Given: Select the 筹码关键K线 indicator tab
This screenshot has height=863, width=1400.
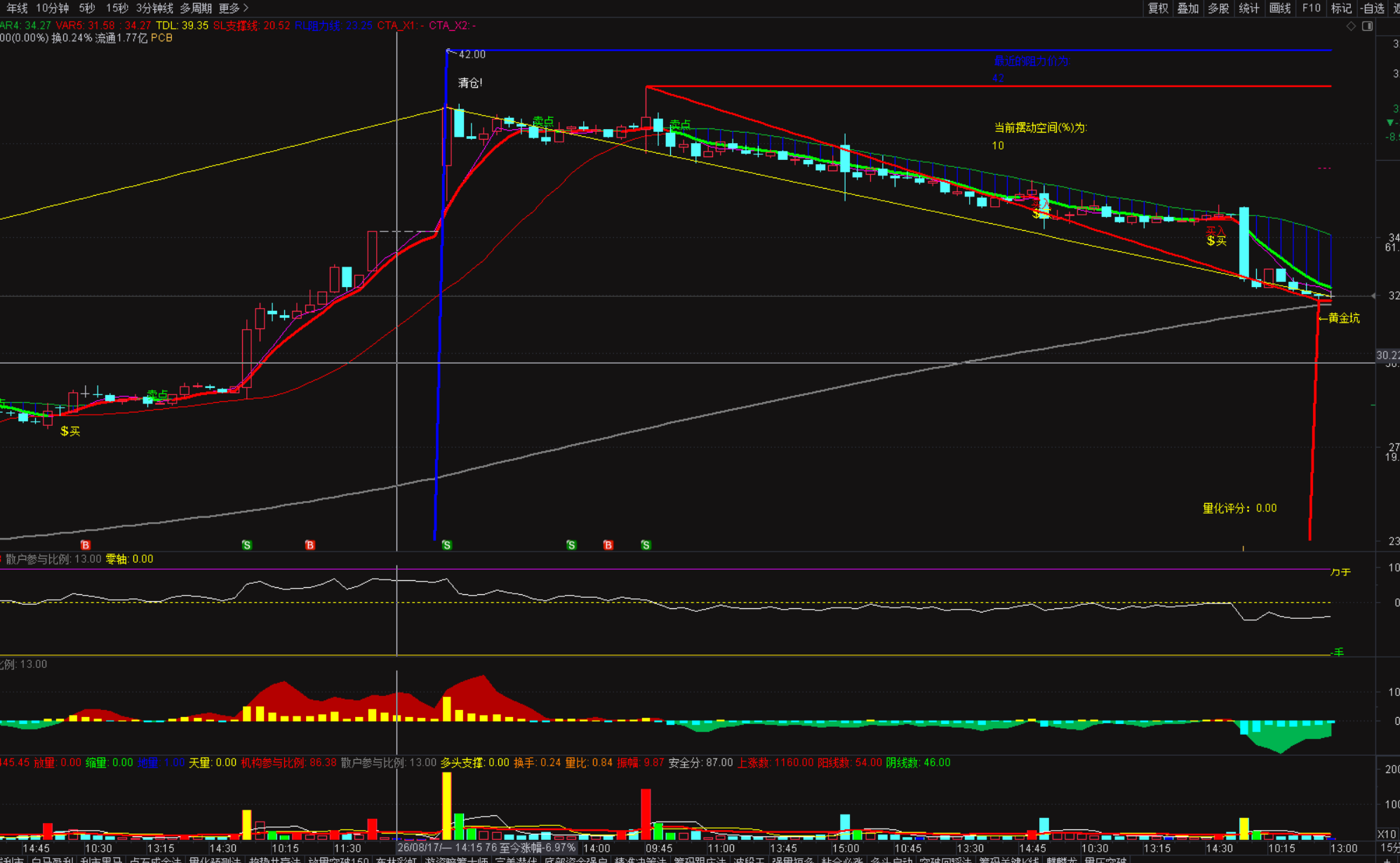Looking at the screenshot, I should [1008, 859].
